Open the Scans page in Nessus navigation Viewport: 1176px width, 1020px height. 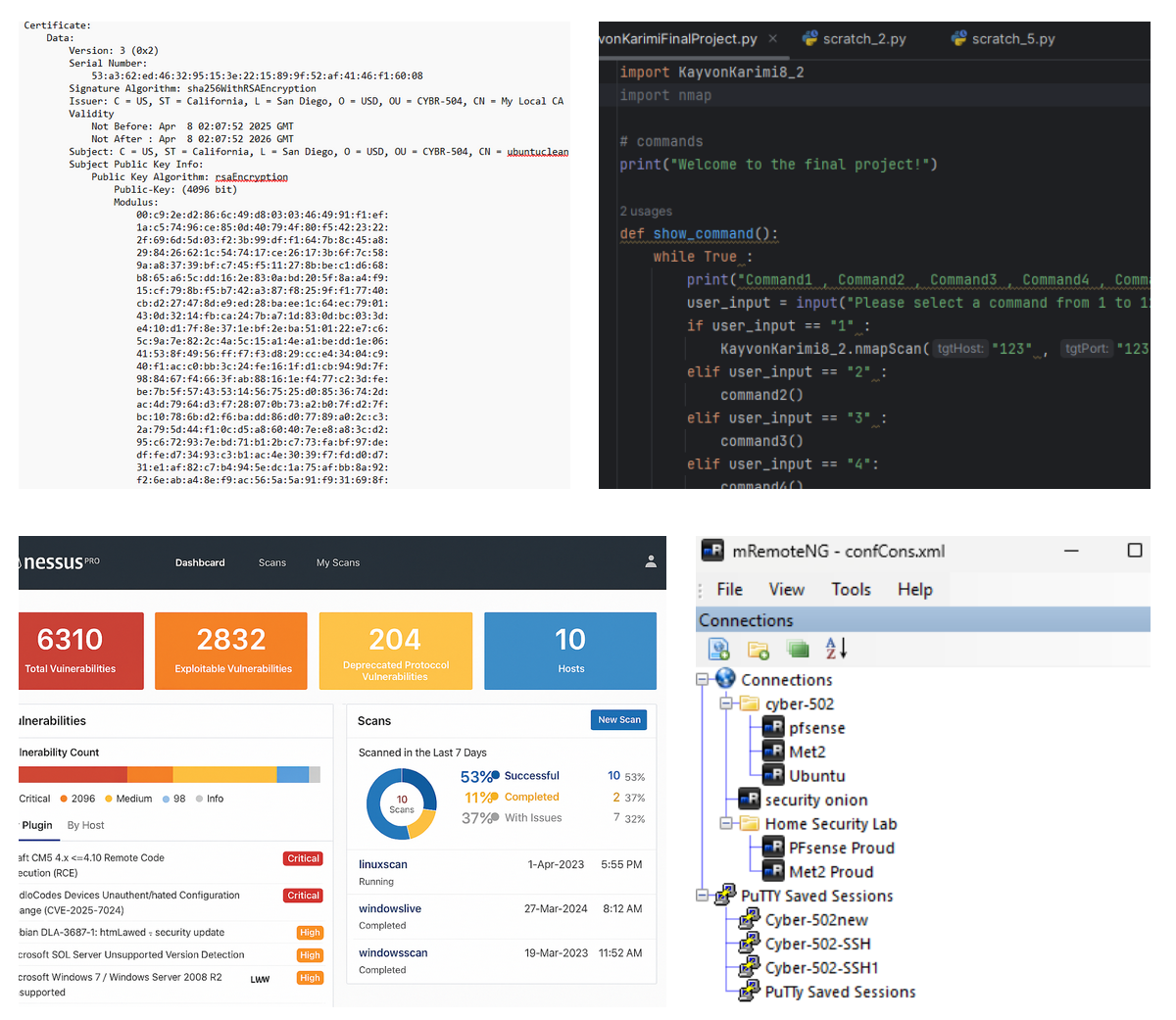click(x=272, y=562)
